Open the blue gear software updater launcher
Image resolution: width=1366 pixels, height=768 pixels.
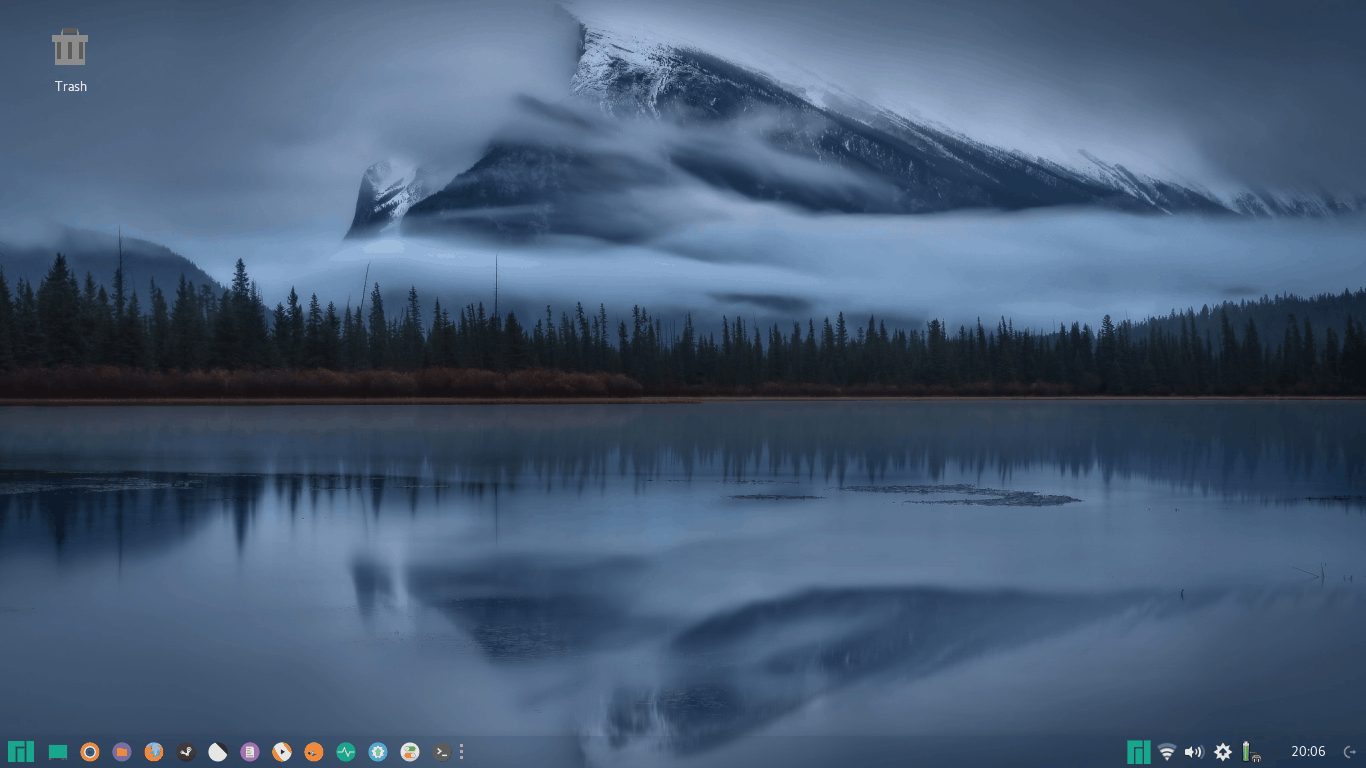point(378,752)
